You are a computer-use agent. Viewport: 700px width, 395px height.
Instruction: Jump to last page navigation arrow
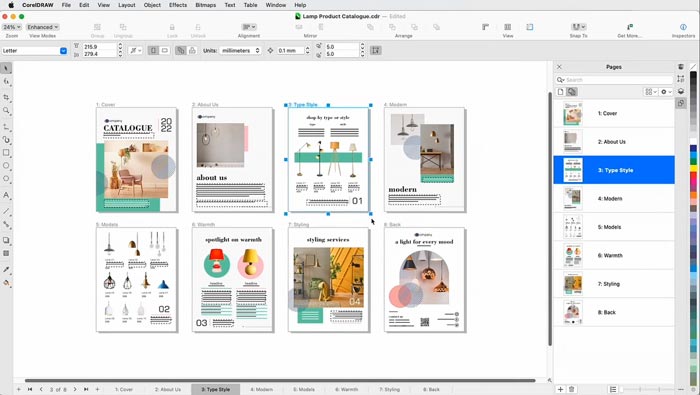coord(86,389)
